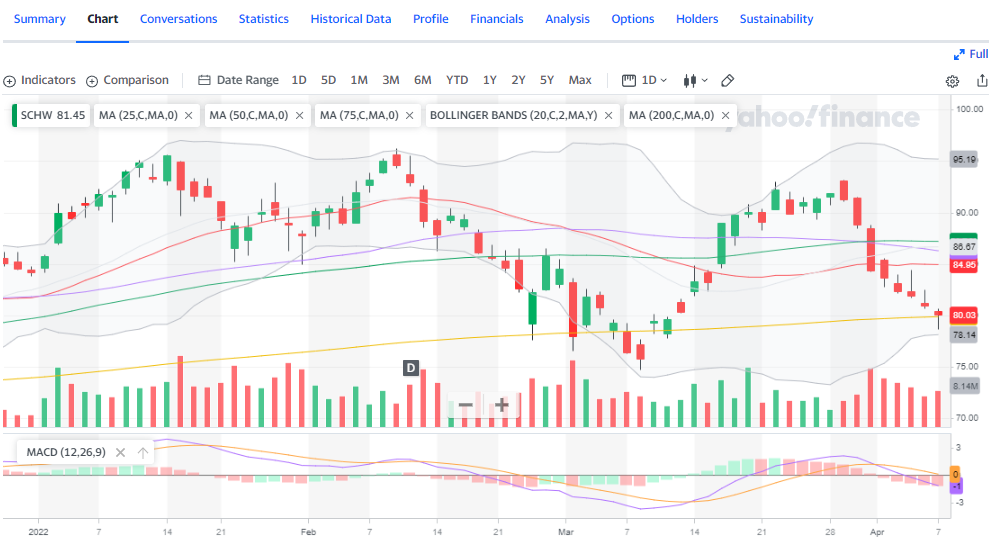Open the Indicators menu

40,80
